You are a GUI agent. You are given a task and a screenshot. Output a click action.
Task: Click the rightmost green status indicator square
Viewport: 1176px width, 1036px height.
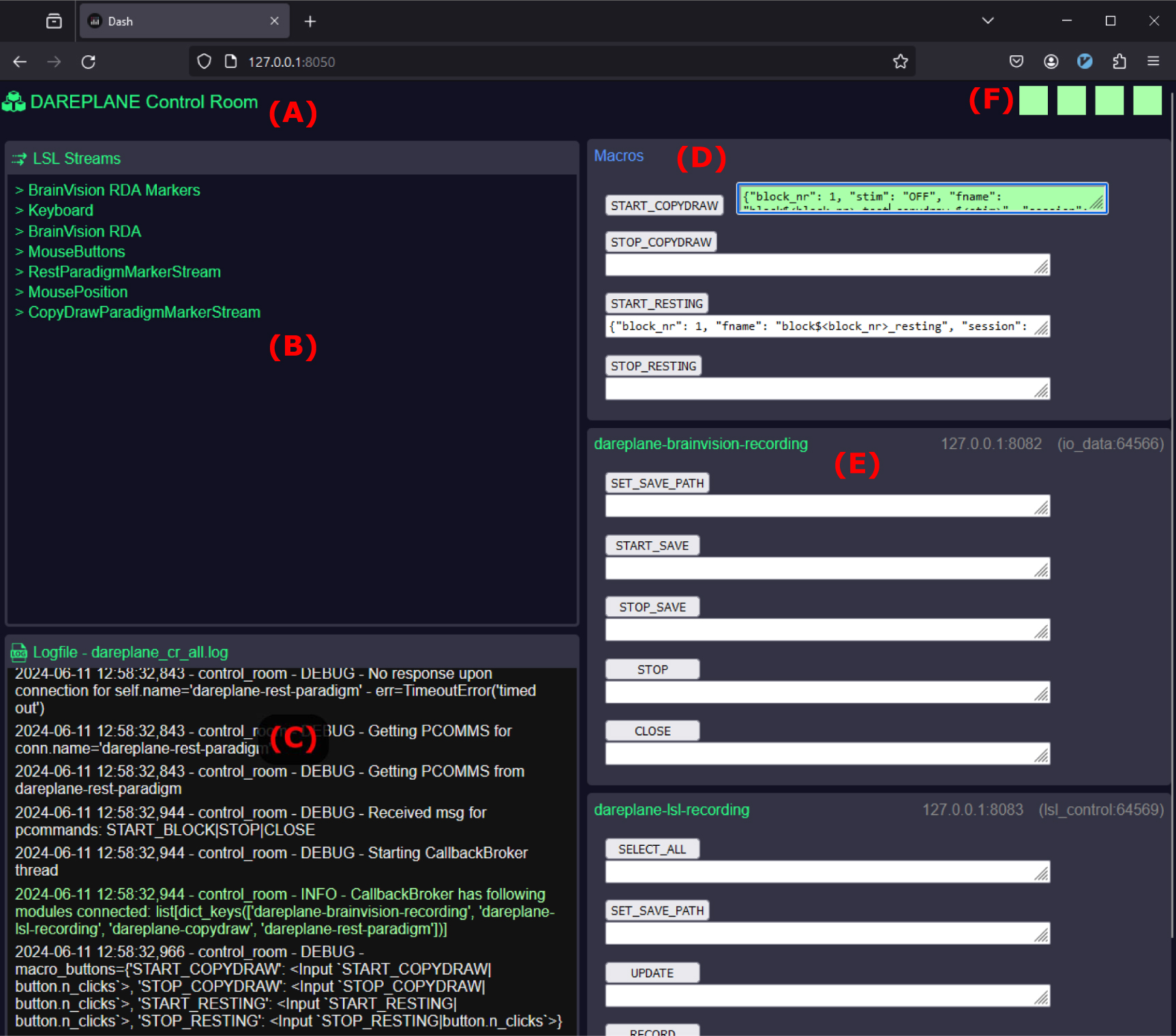pos(1147,100)
